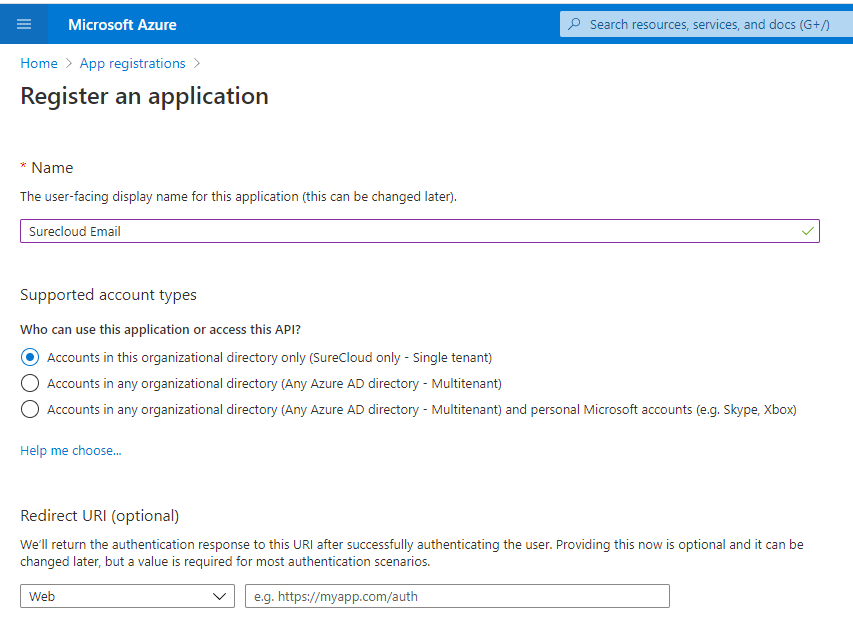The width and height of the screenshot is (853, 633).
Task: Select Single tenant account option
Action: (x=30, y=357)
